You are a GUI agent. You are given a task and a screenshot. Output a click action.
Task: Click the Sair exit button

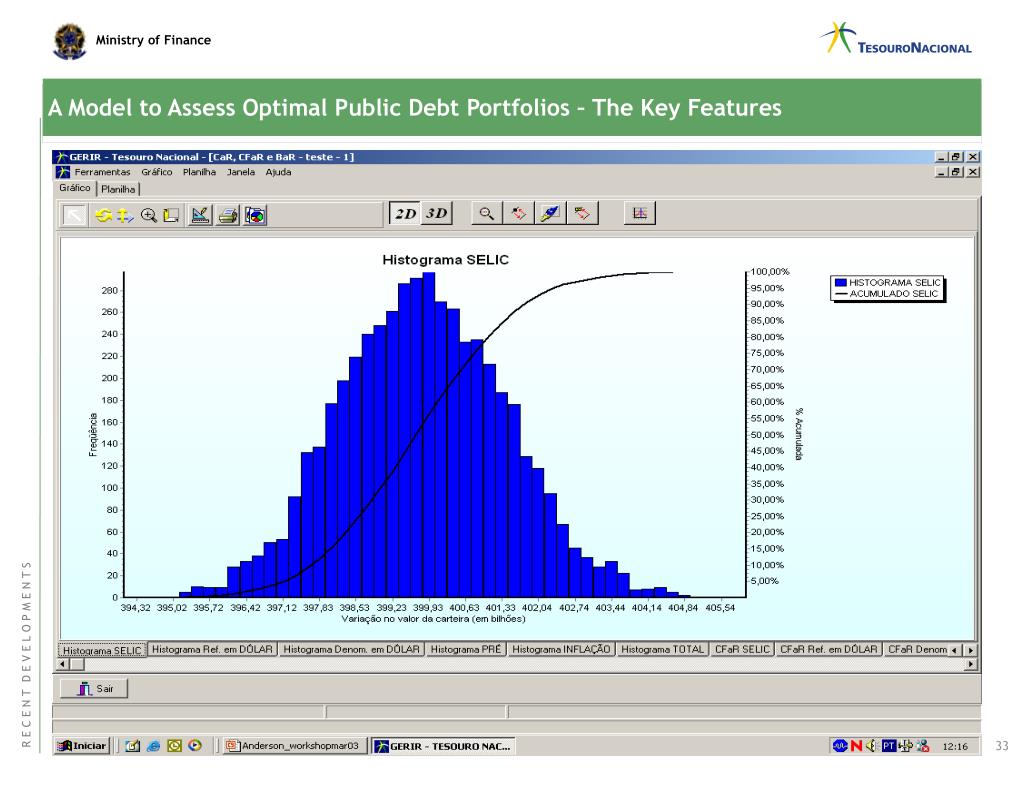[x=94, y=688]
